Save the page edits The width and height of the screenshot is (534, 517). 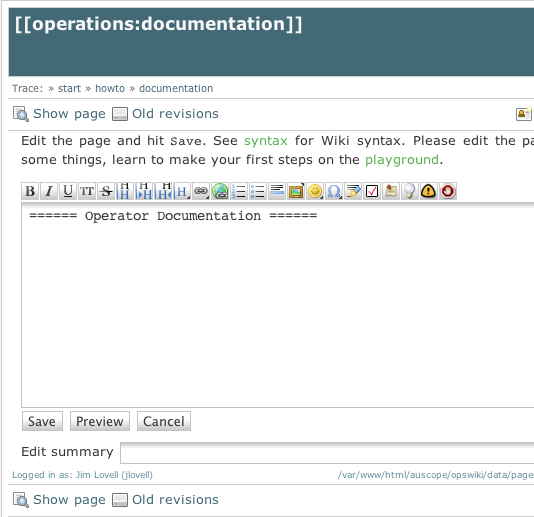pos(42,421)
